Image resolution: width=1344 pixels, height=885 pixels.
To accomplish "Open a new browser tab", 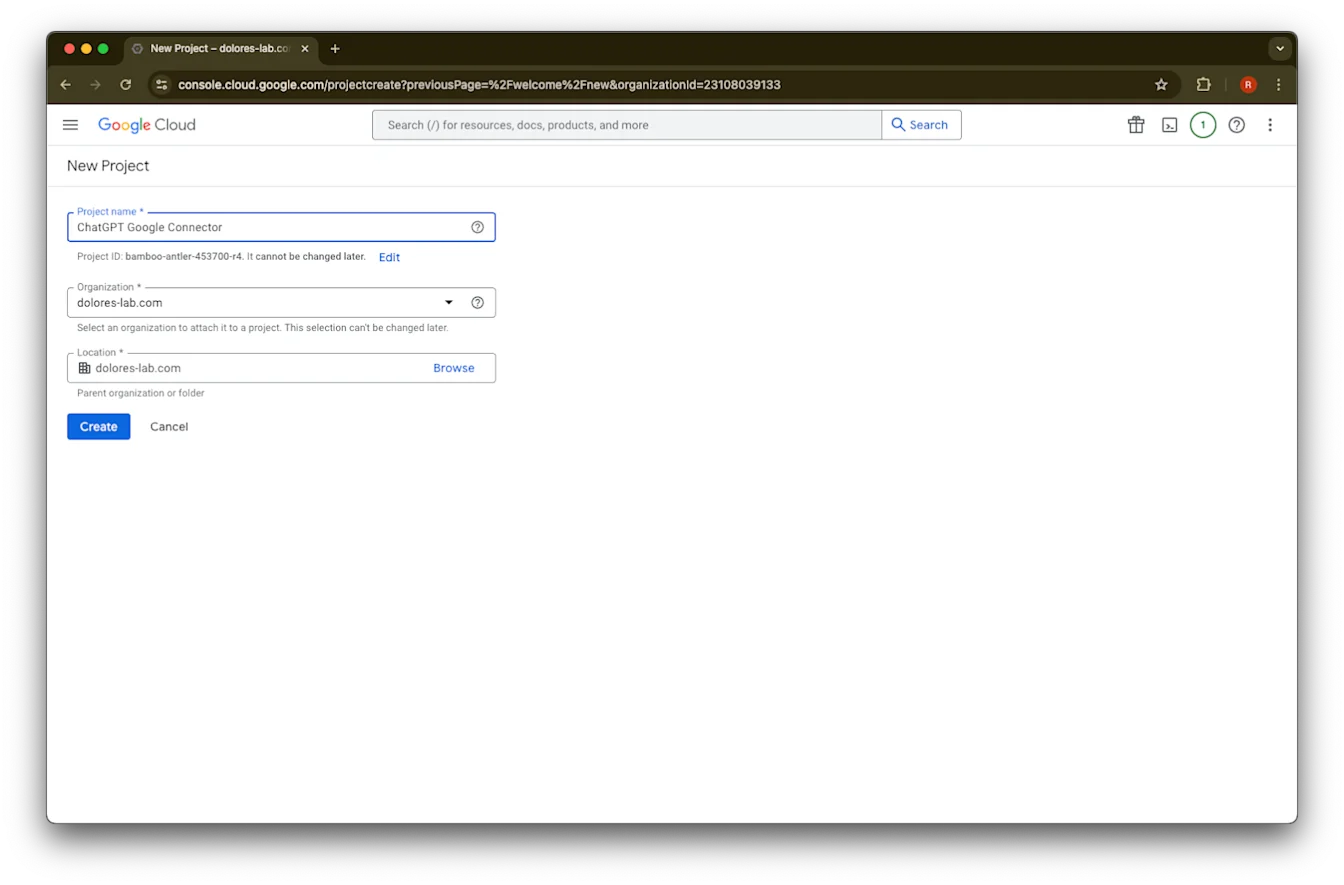I will coord(335,48).
